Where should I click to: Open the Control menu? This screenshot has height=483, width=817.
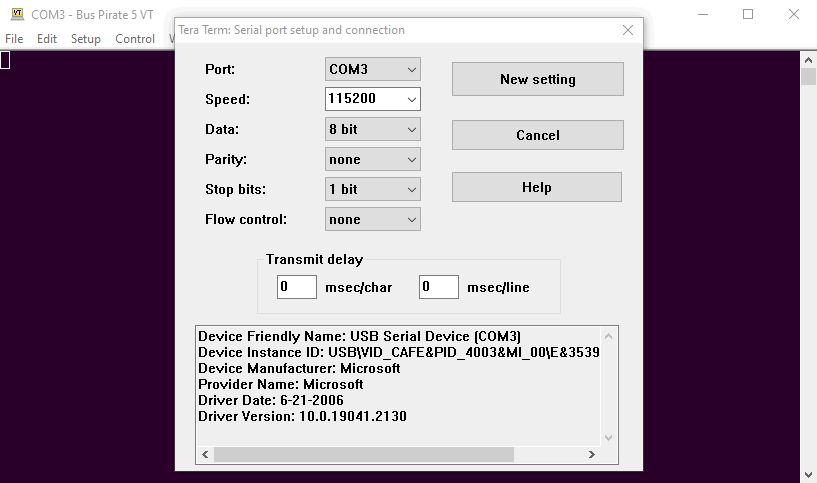pos(135,39)
